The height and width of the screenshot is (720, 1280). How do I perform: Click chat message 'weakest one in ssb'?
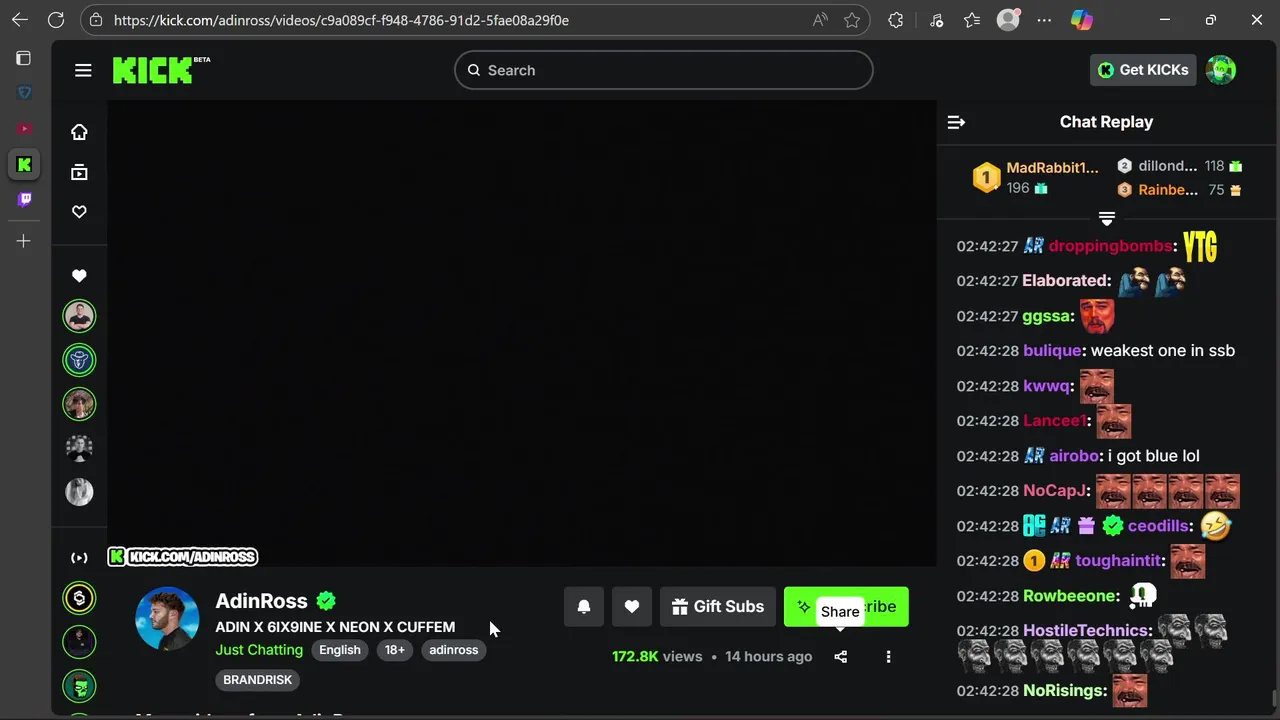(1163, 351)
